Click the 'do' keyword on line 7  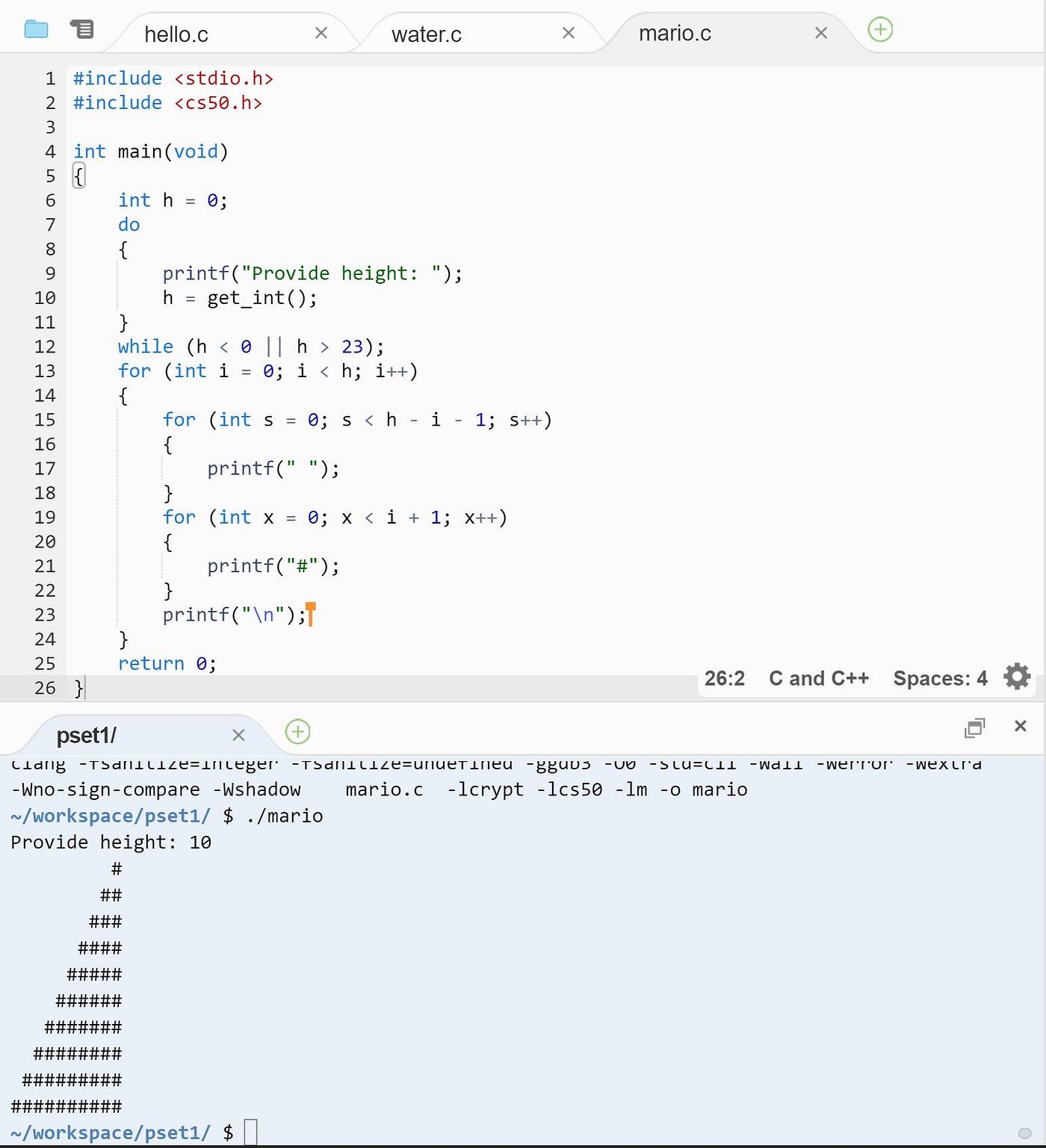(129, 225)
